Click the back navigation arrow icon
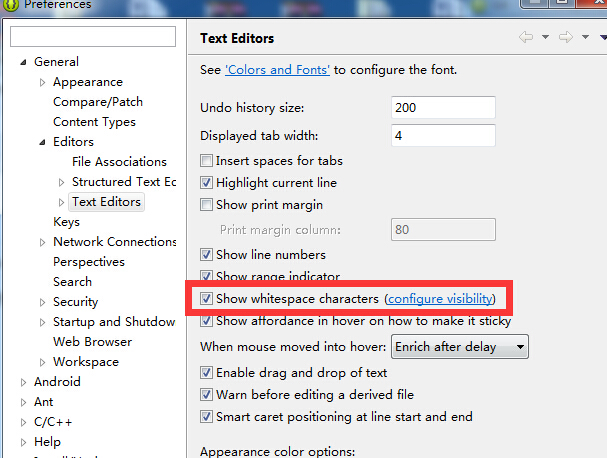The image size is (607, 458). pos(526,38)
